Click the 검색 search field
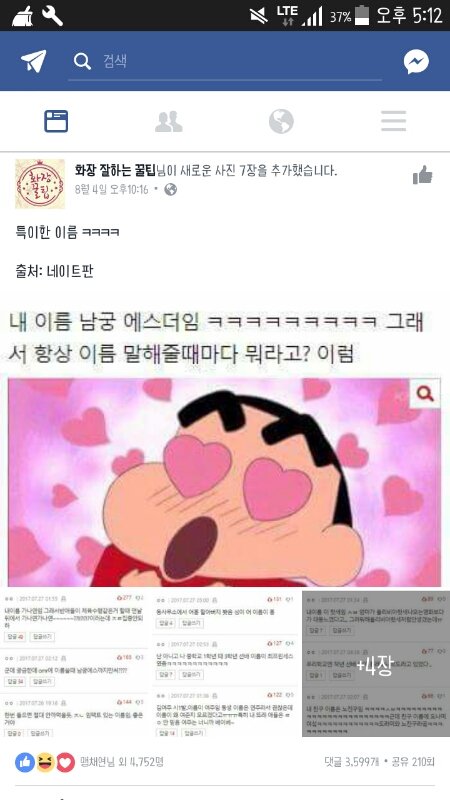The image size is (450, 800). [x=224, y=62]
